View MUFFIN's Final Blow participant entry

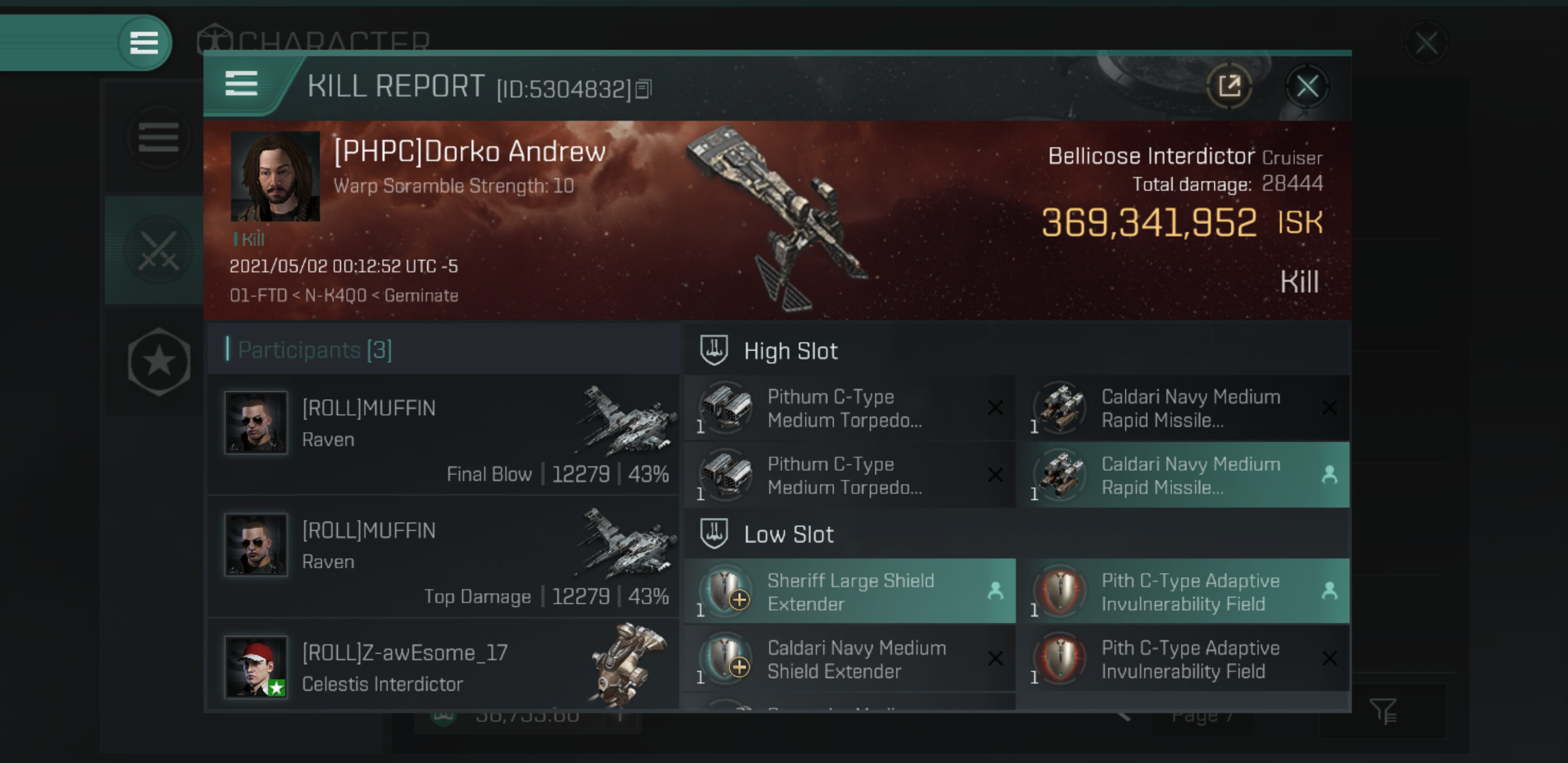click(443, 435)
